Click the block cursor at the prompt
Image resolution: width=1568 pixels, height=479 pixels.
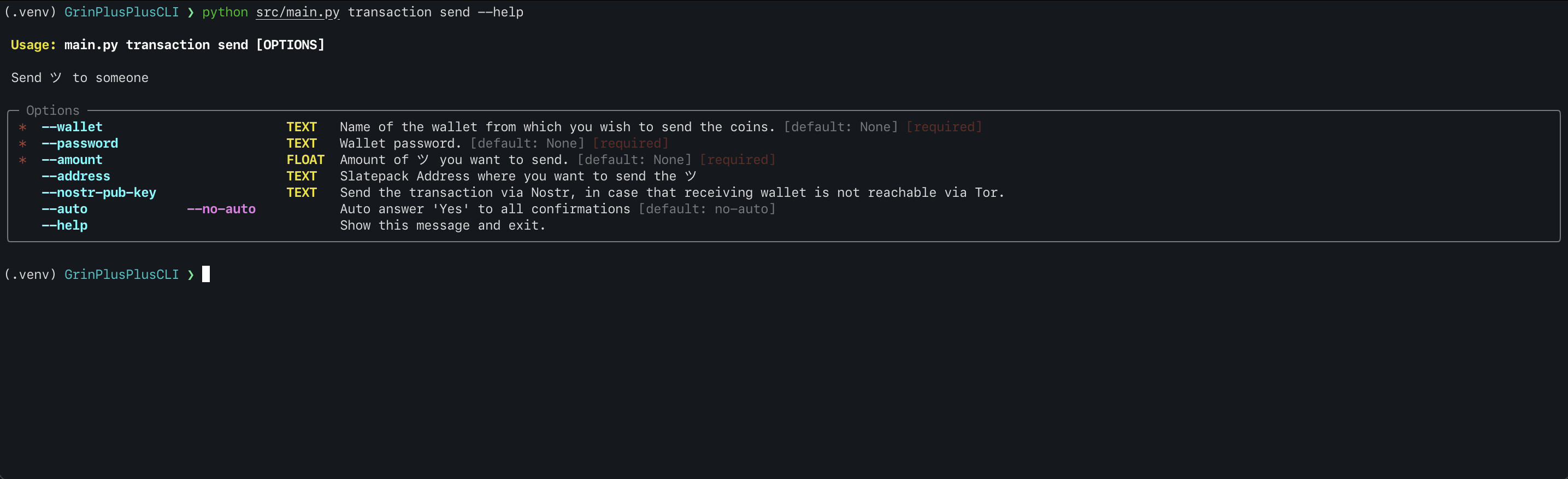coord(206,274)
